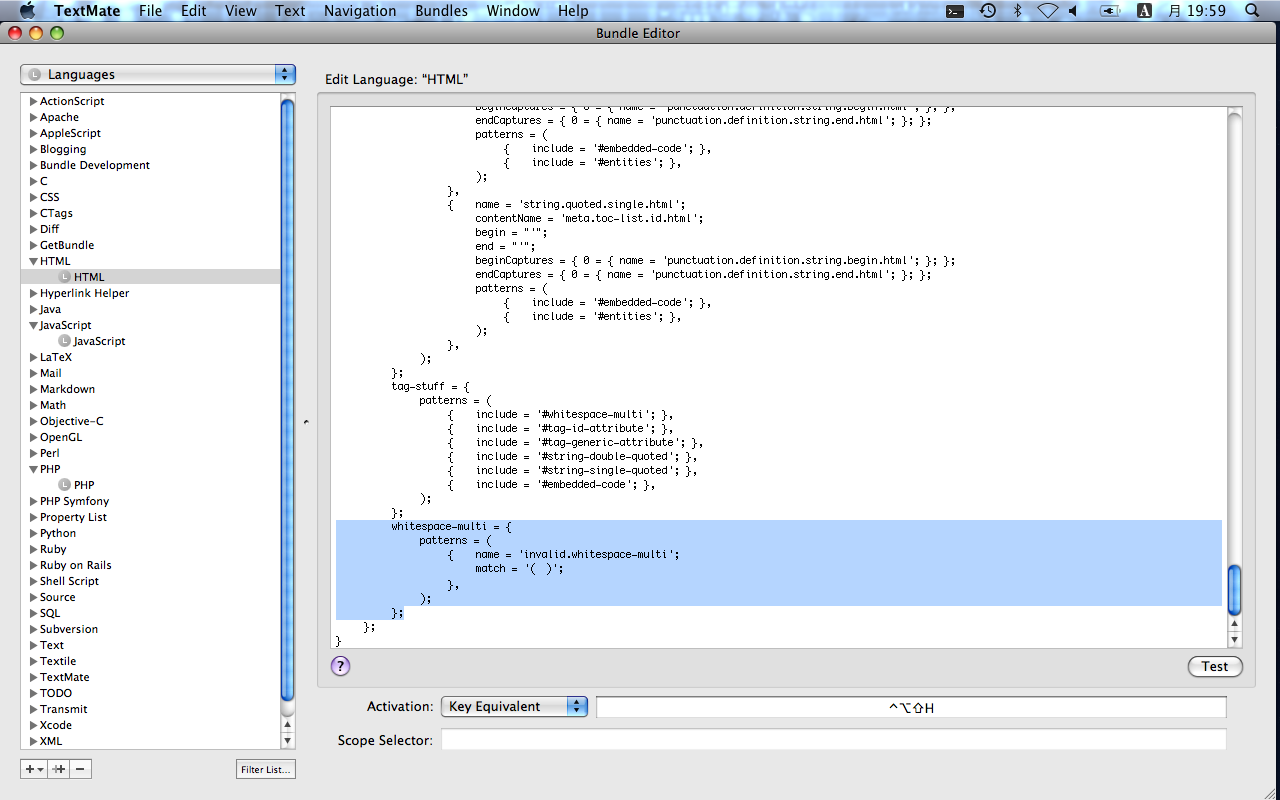The width and height of the screenshot is (1280, 800).
Task: Click the add new item plus button
Action: coord(33,769)
